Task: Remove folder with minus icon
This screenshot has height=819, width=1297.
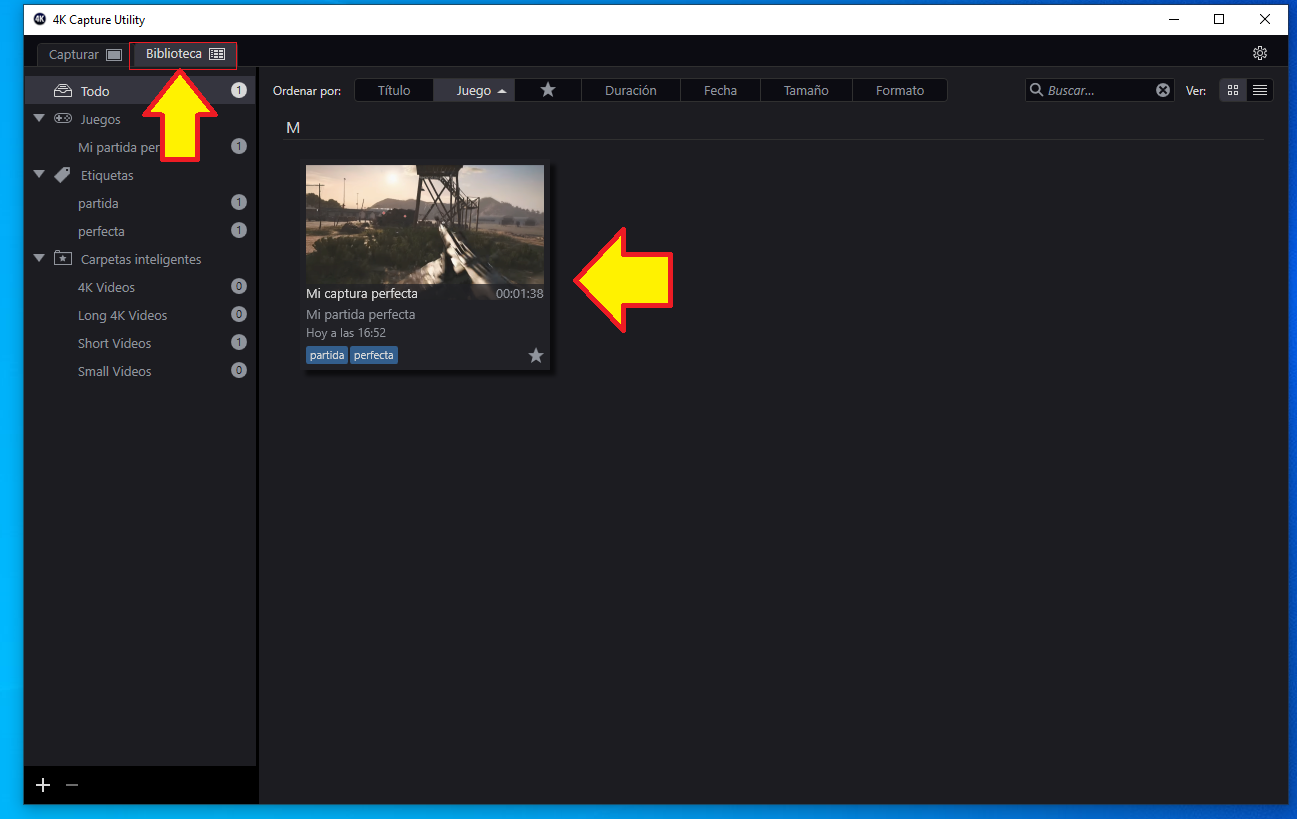Action: pos(71,785)
